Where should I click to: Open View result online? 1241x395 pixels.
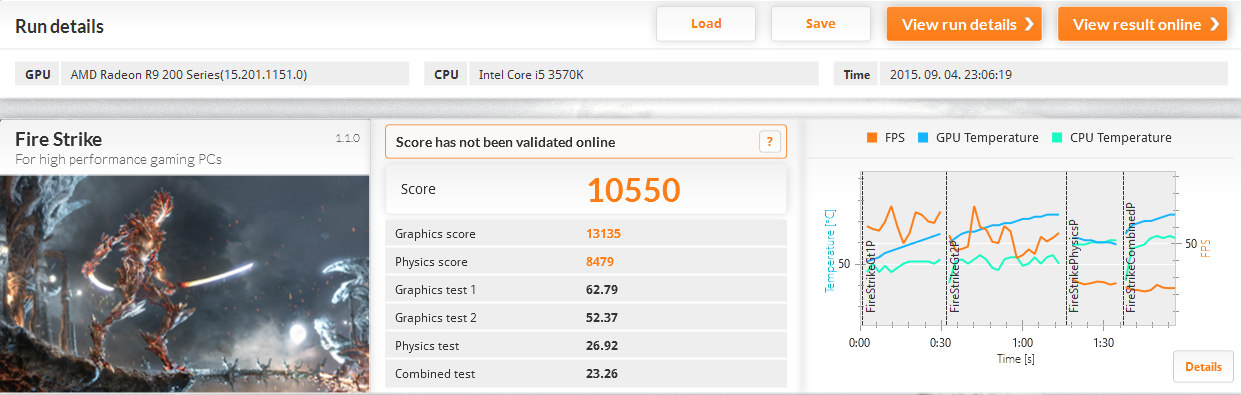pos(1142,24)
